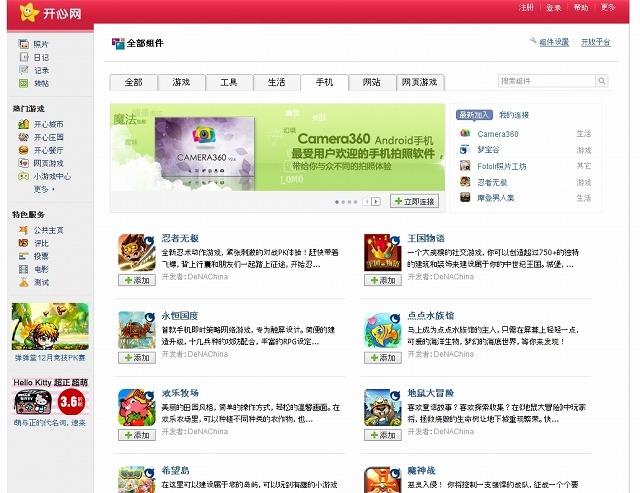Click the 搜索组件 search field

click(547, 81)
